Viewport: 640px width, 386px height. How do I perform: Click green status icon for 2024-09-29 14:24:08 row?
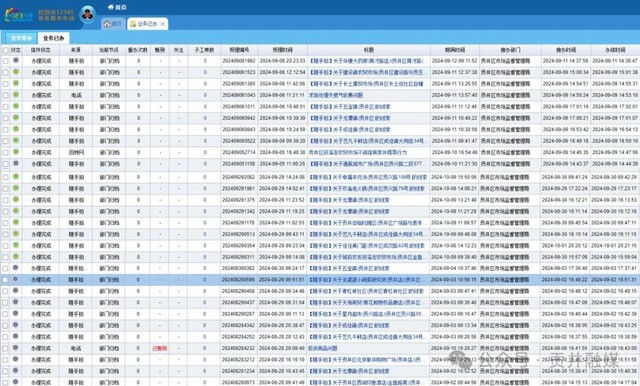[16, 177]
